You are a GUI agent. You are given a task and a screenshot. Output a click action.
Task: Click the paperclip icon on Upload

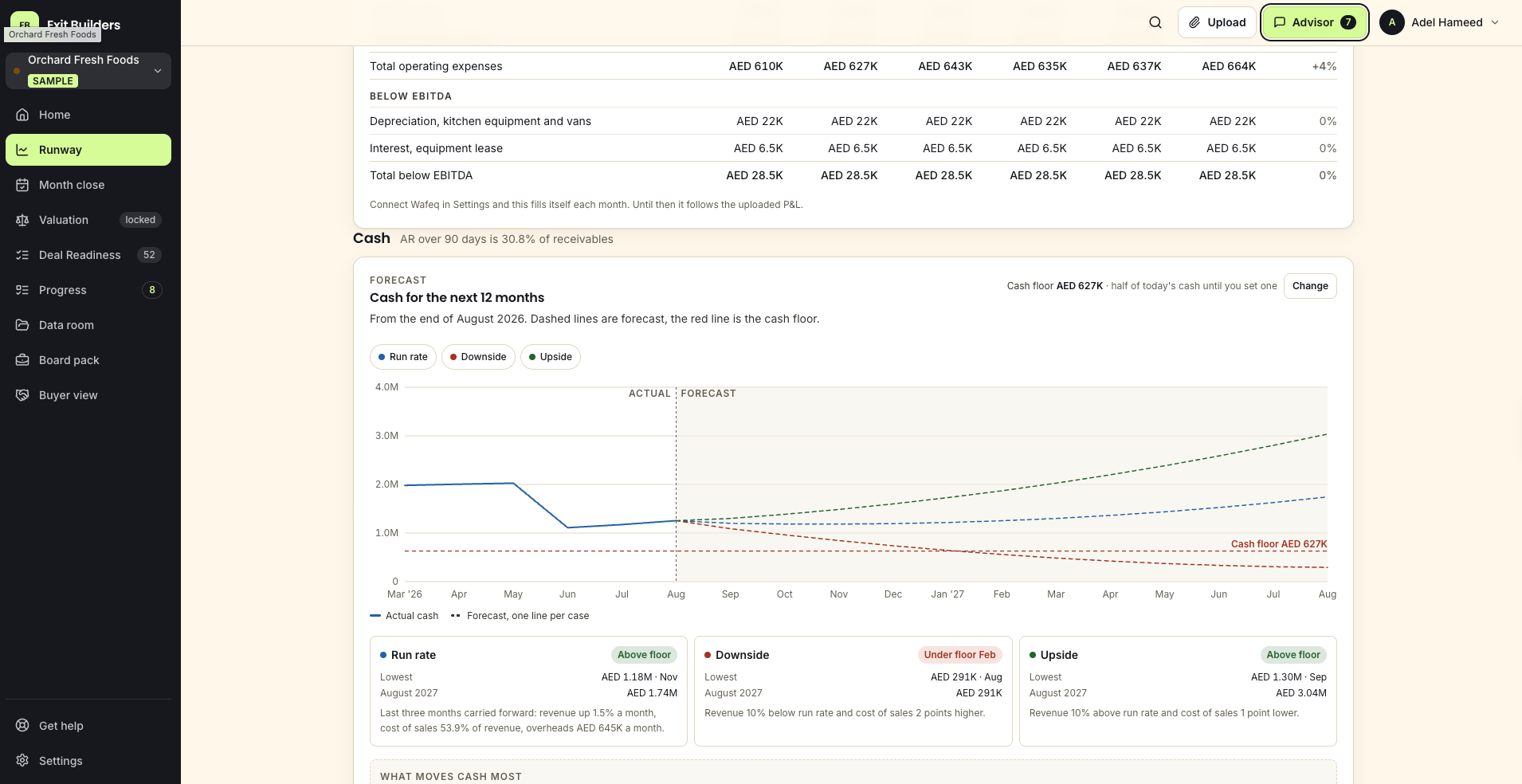(x=1194, y=22)
